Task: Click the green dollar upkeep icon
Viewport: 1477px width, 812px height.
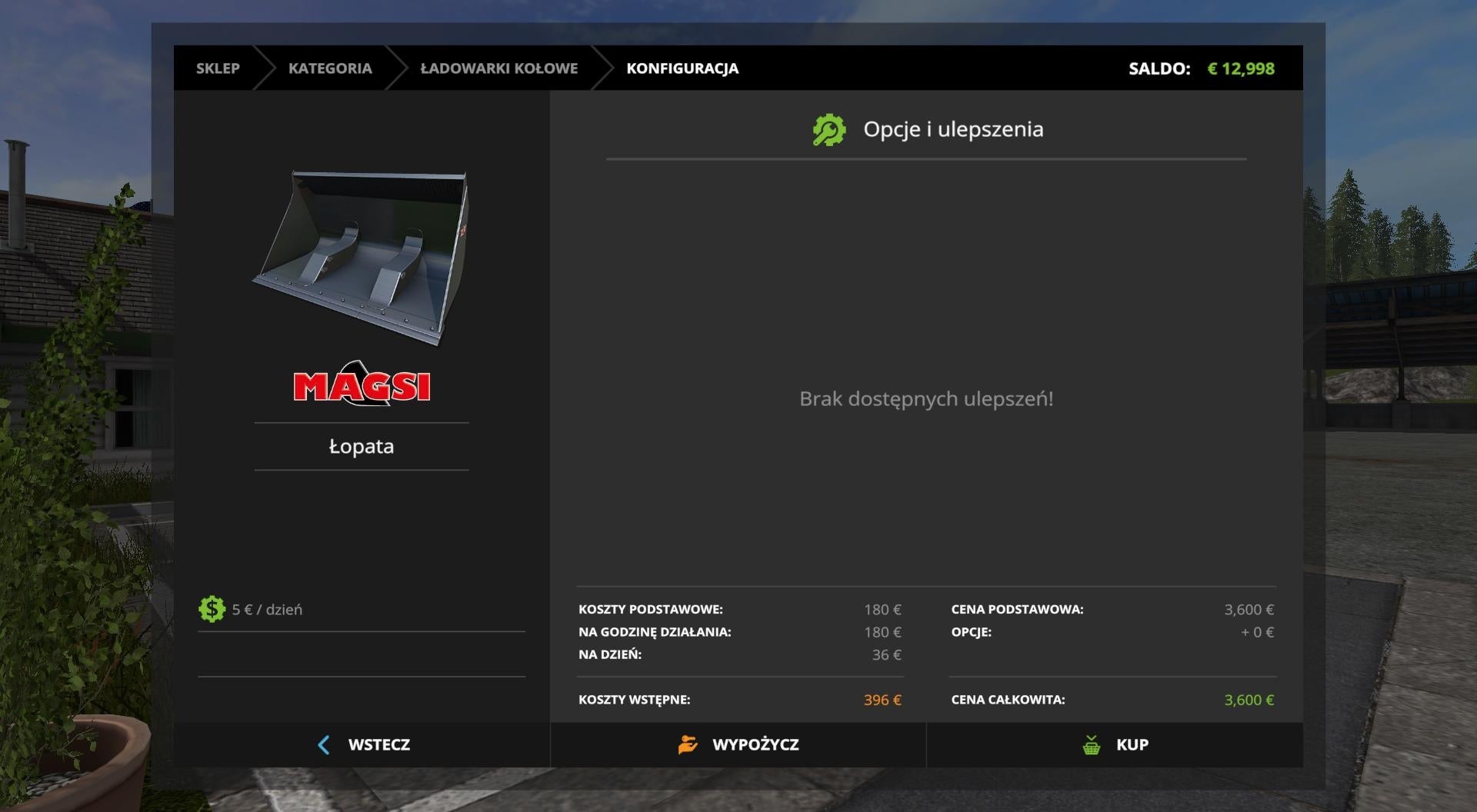Action: 212,609
